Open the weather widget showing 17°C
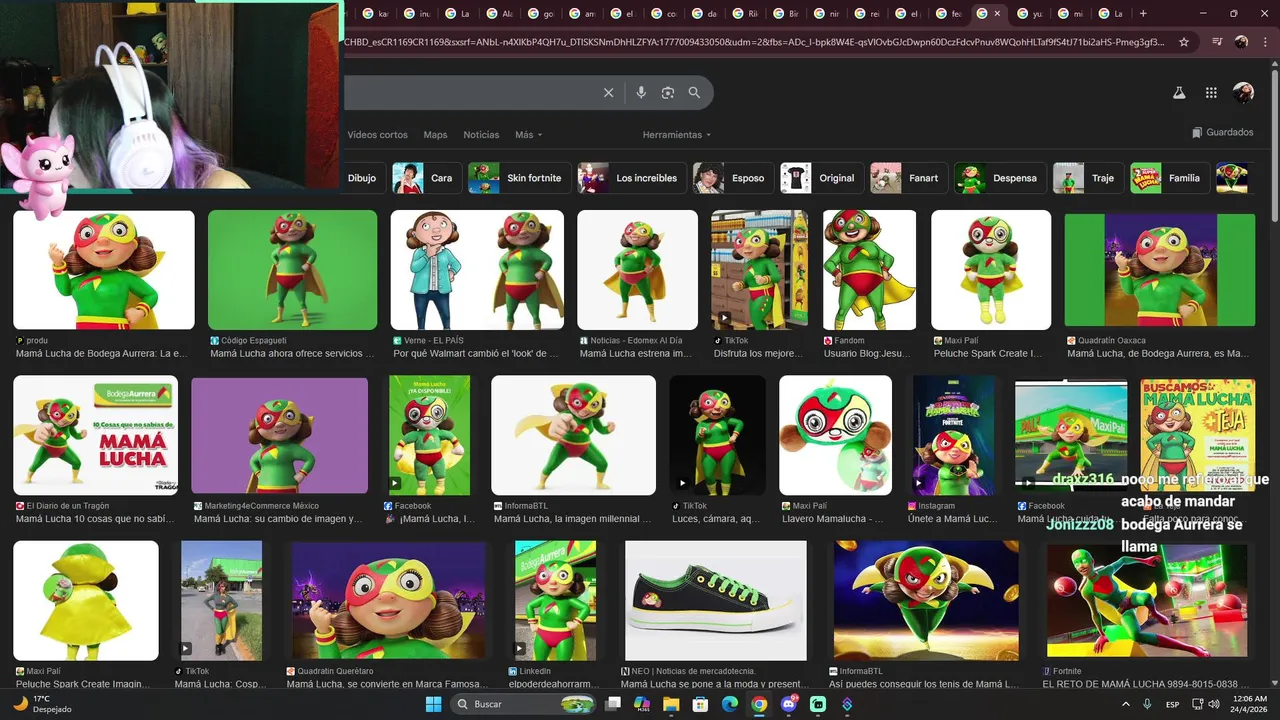Screen dimensions: 1280x720 coord(40,704)
